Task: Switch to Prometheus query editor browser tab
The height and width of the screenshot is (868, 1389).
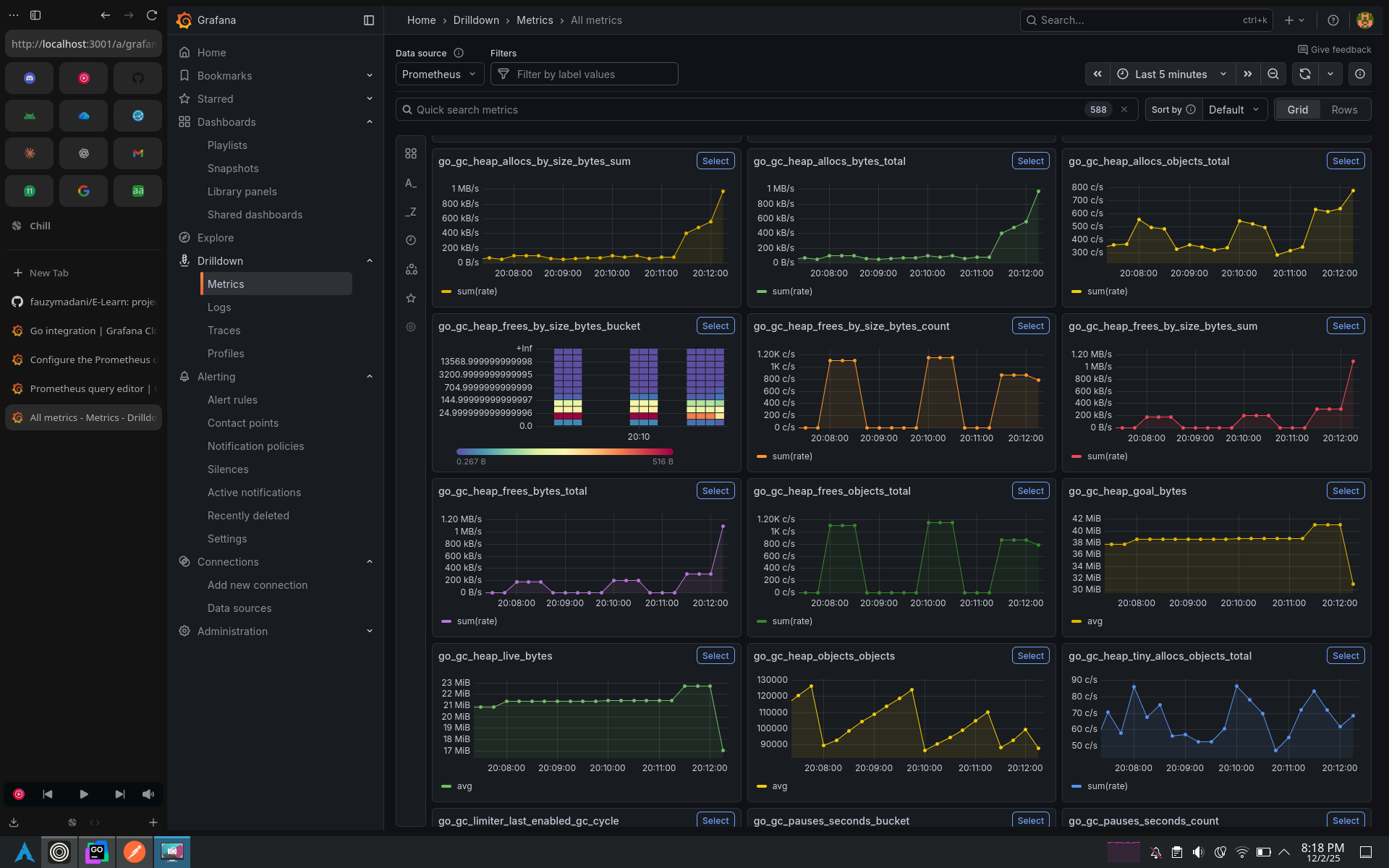Action: (84, 388)
